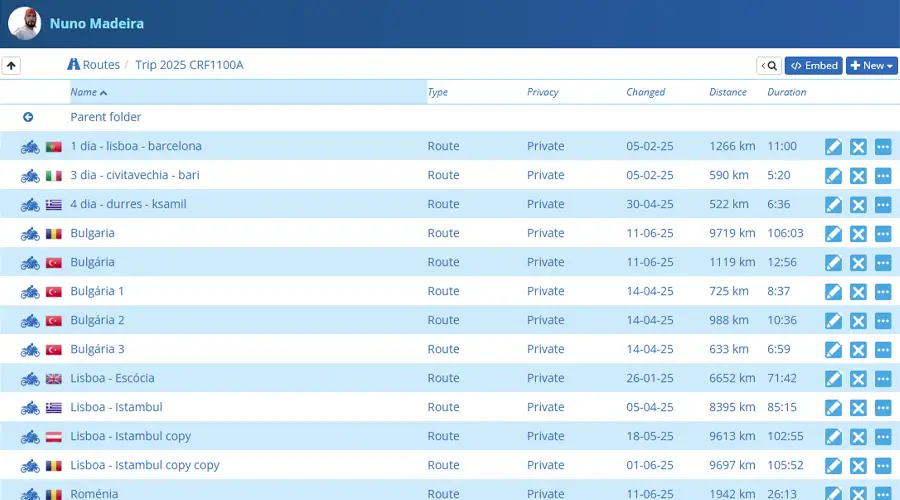Screen dimensions: 900x500
Task: Sort by the Distance column header
Action: [x=728, y=92]
